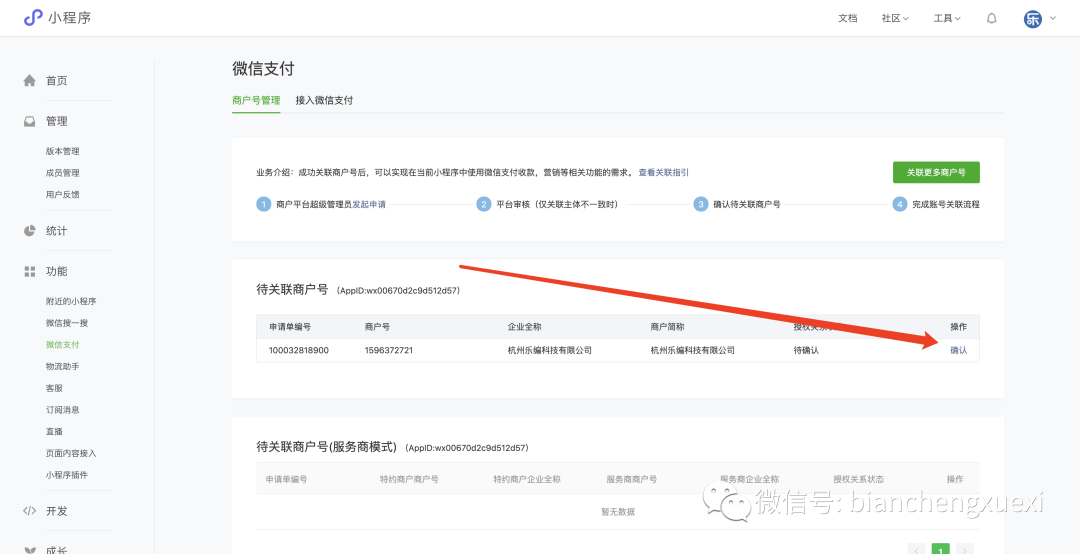Select 功能 sidebar section
The height and width of the screenshot is (554, 1080).
56,271
